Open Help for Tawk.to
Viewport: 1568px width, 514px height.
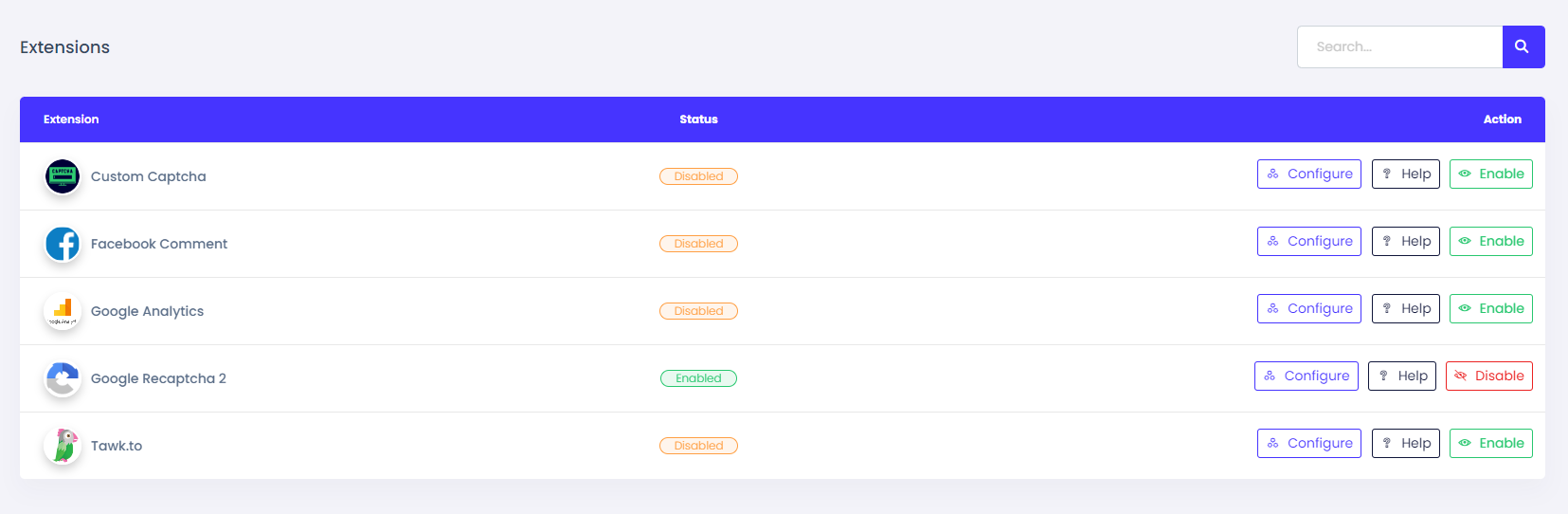pyautogui.click(x=1405, y=444)
